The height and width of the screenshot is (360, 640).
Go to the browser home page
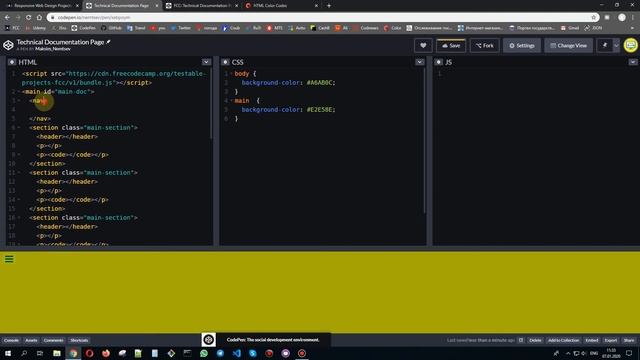click(39, 18)
